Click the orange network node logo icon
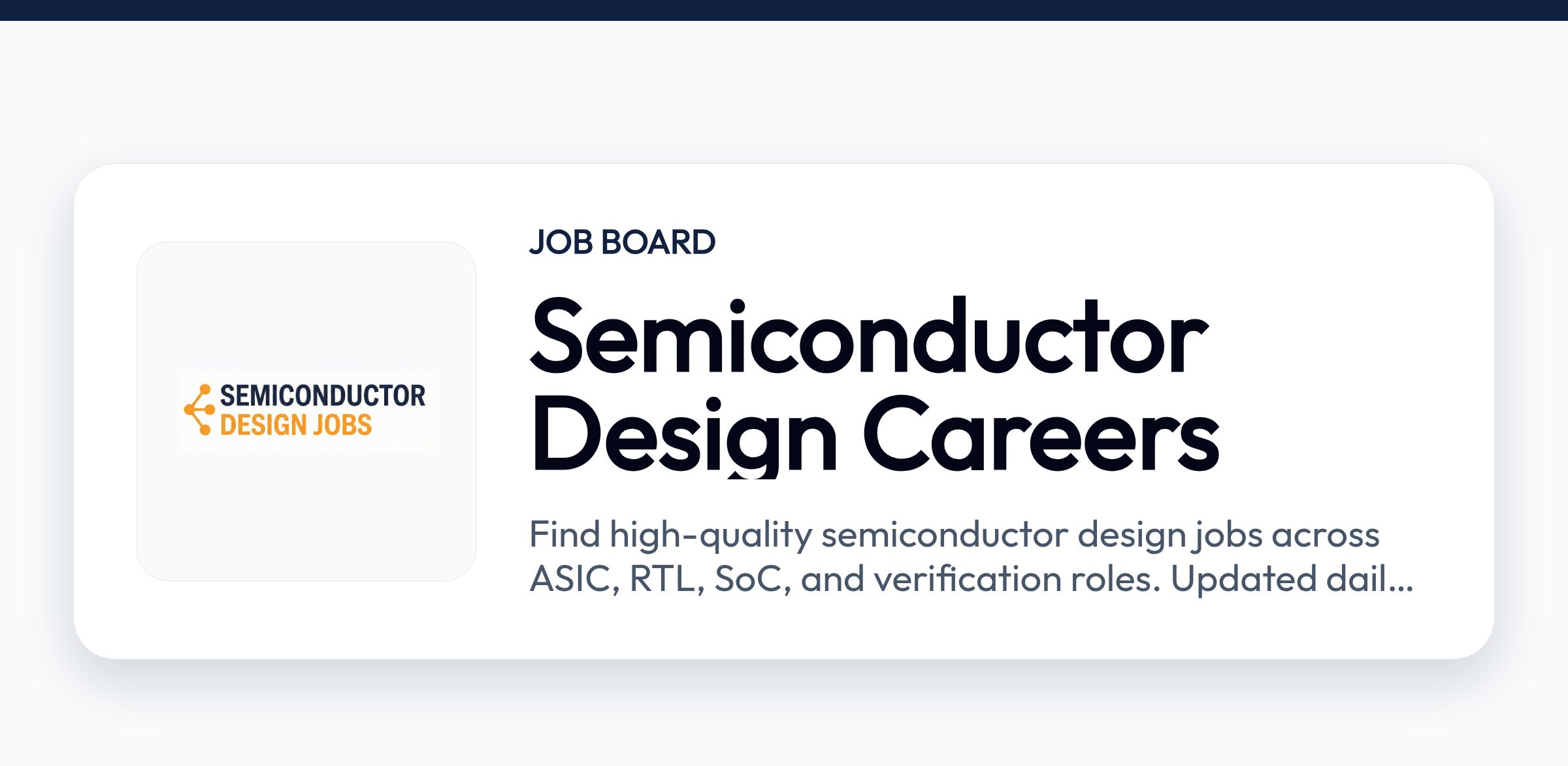Screen dimensions: 1568x766 tap(199, 409)
